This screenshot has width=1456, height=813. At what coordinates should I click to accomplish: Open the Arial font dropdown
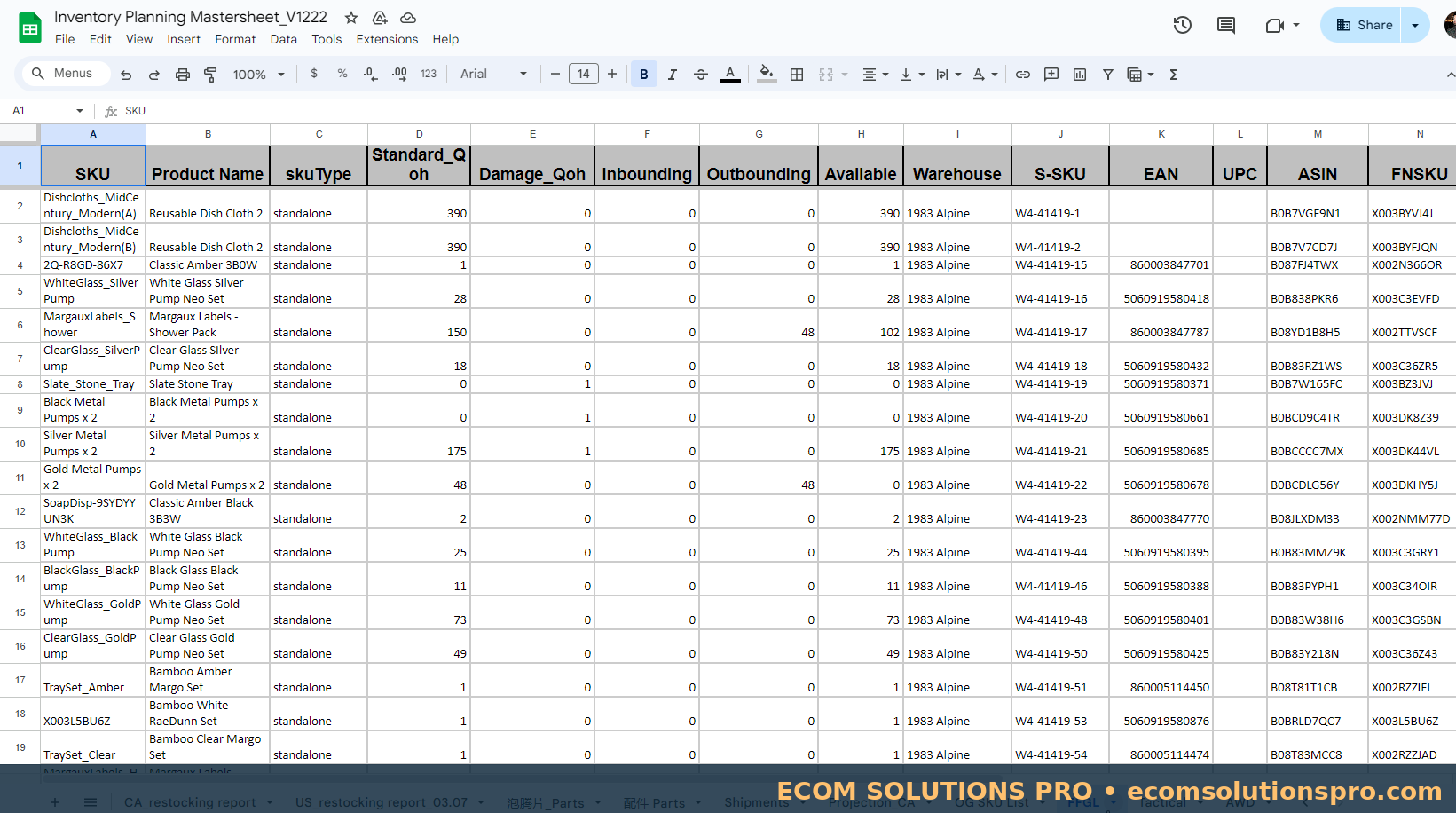coord(493,74)
